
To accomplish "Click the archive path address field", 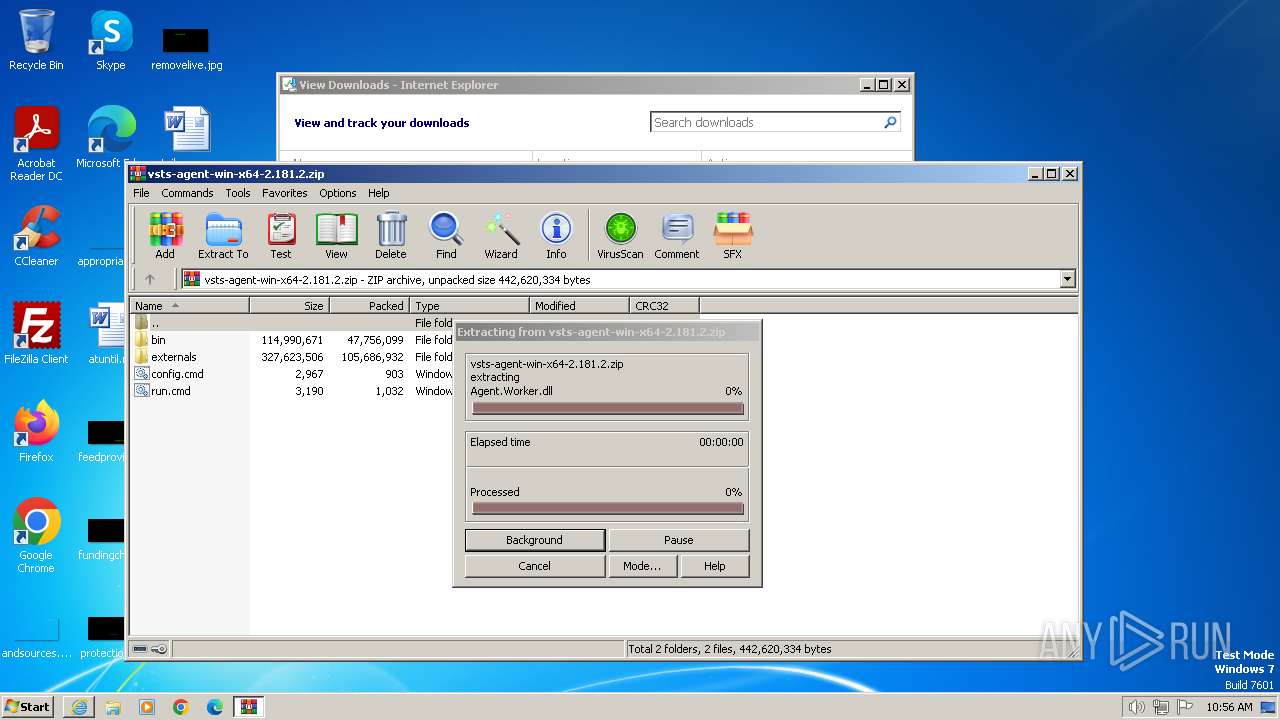I will pos(621,280).
